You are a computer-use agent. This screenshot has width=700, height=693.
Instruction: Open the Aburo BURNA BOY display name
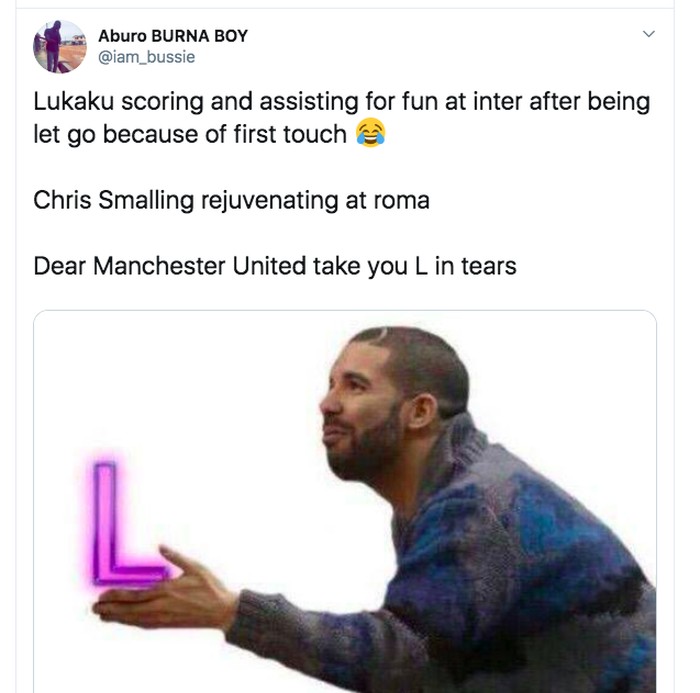pyautogui.click(x=173, y=36)
